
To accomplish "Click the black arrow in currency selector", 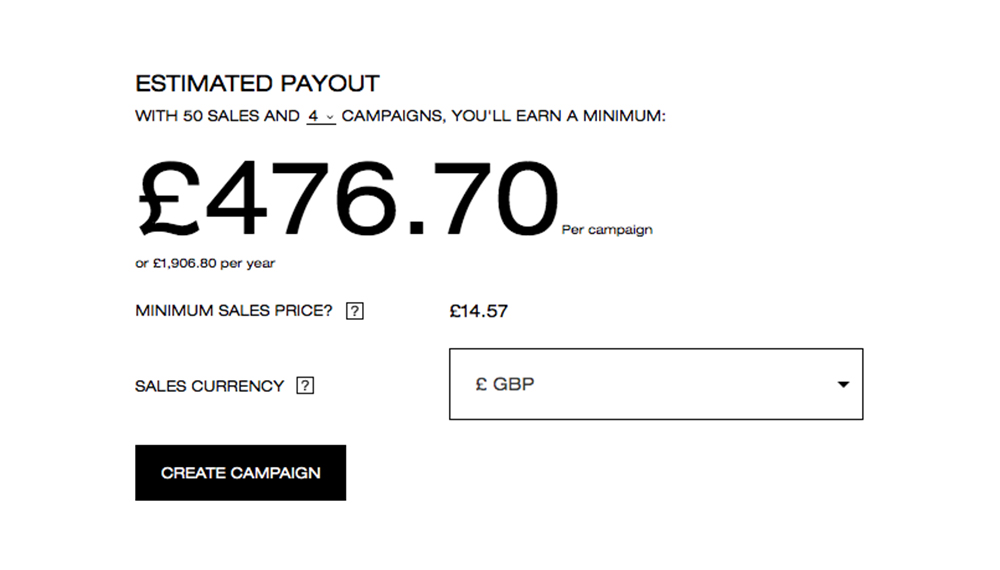I will [843, 384].
